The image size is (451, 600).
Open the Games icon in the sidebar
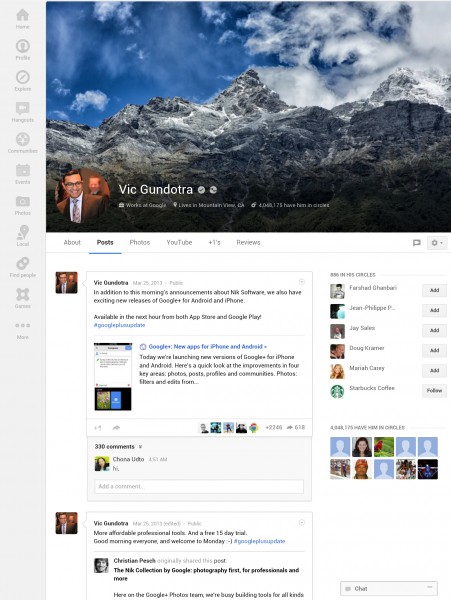[23, 294]
